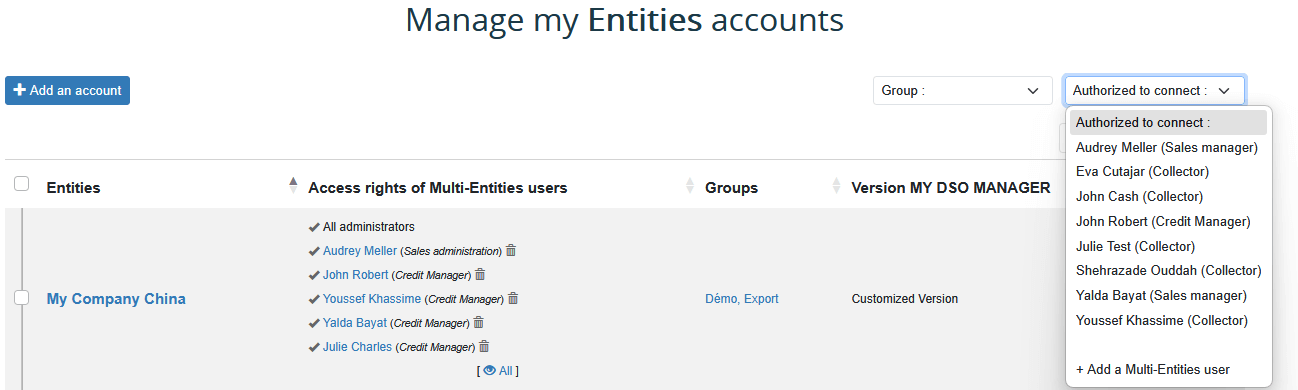Choose Youssef Khassime (Collector) option
This screenshot has width=1298, height=390.
pos(1168,320)
